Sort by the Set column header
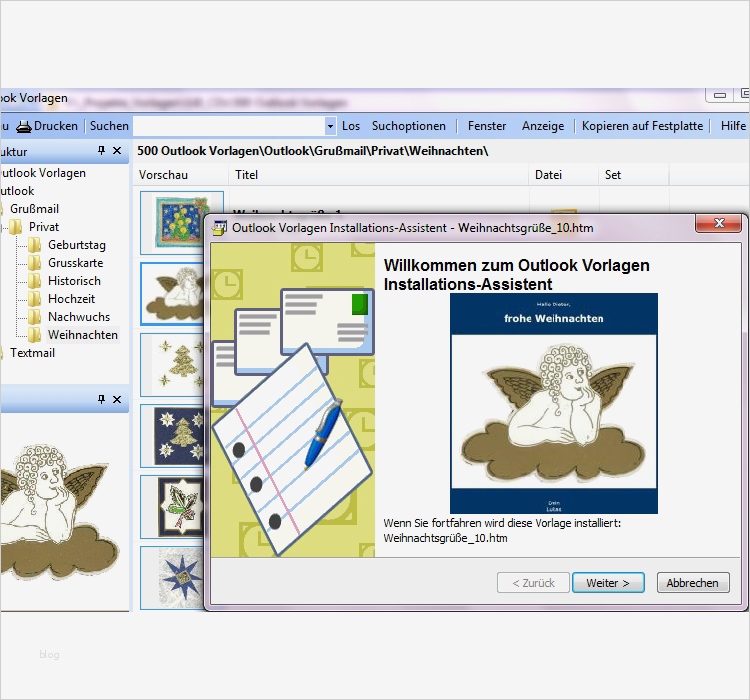The width and height of the screenshot is (750, 700). click(633, 175)
